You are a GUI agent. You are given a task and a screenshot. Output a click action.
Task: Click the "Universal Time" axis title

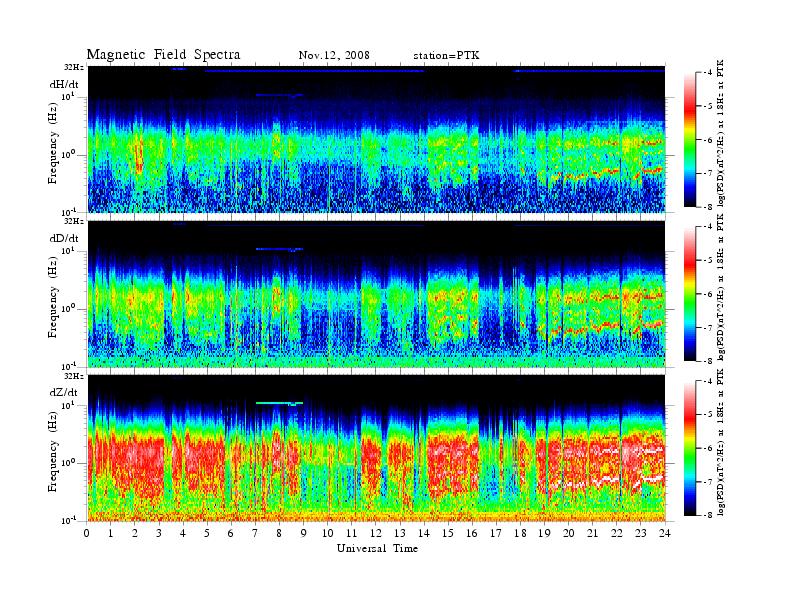click(x=377, y=548)
